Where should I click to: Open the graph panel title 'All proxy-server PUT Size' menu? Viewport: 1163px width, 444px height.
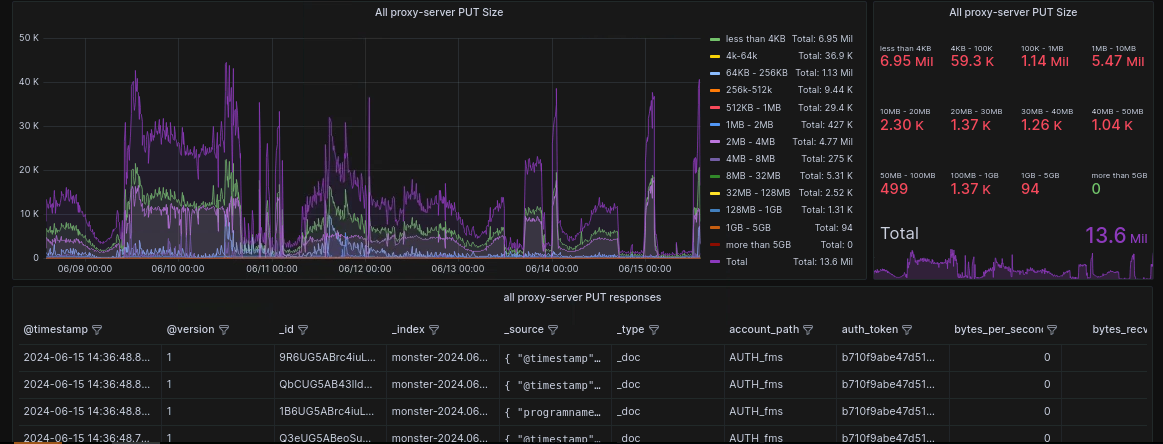click(439, 13)
